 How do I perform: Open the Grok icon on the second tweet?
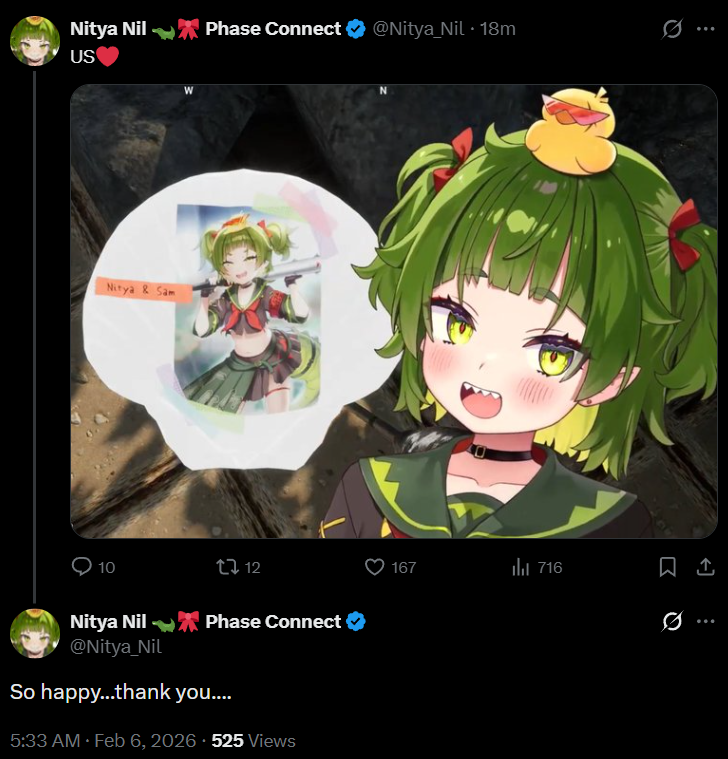pos(672,621)
